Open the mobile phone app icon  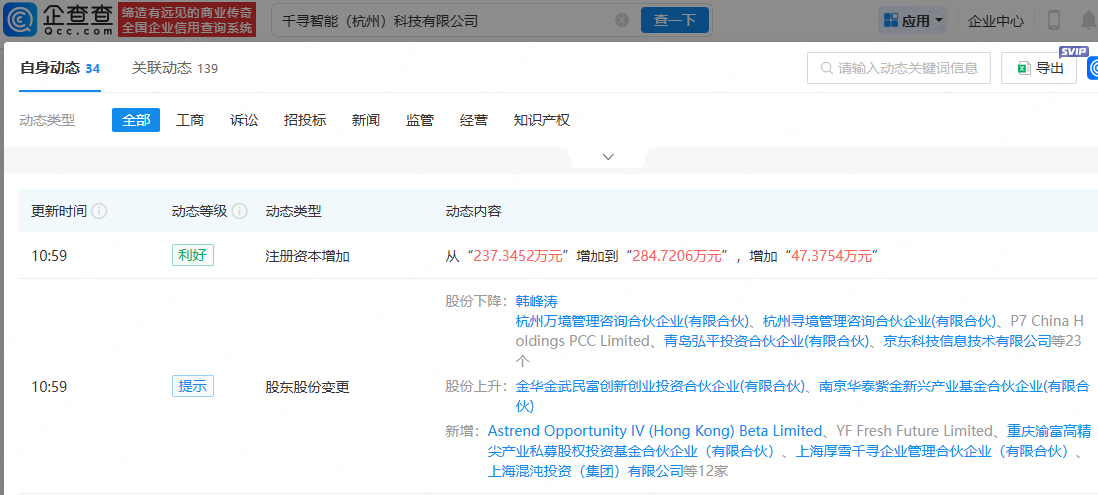tap(1053, 20)
